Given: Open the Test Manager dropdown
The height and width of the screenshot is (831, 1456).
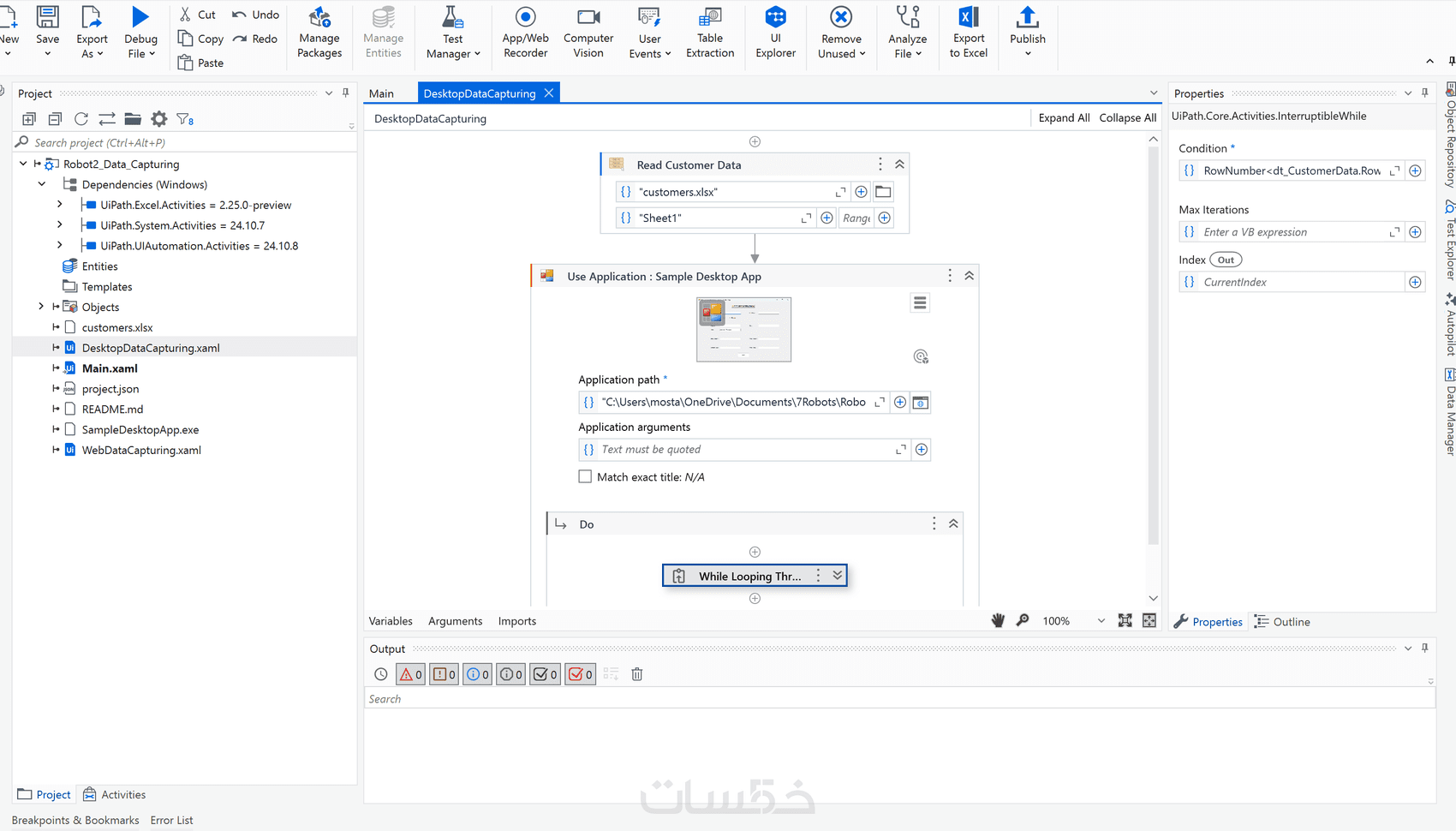Looking at the screenshot, I should (x=453, y=32).
